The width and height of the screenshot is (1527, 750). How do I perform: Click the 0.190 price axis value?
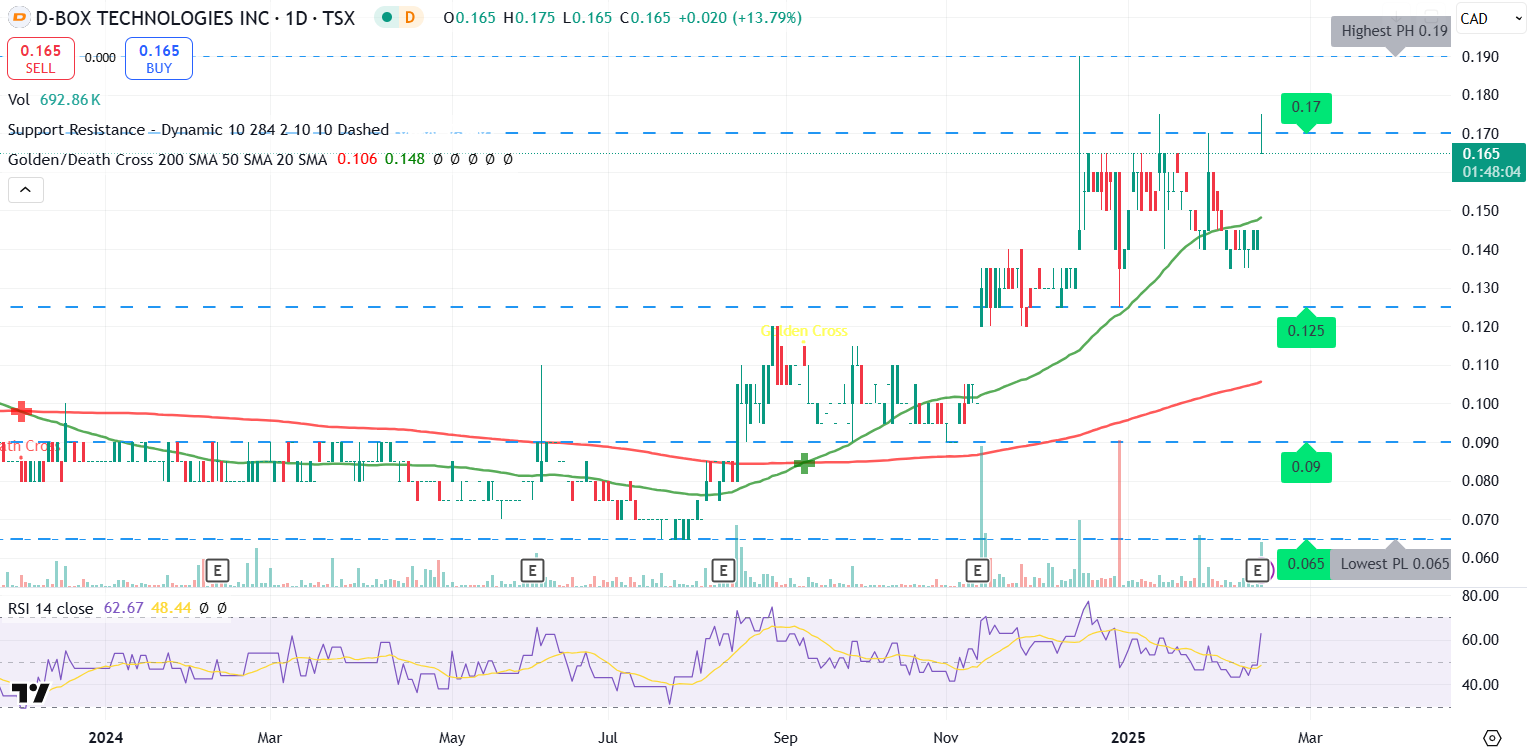pos(1480,57)
